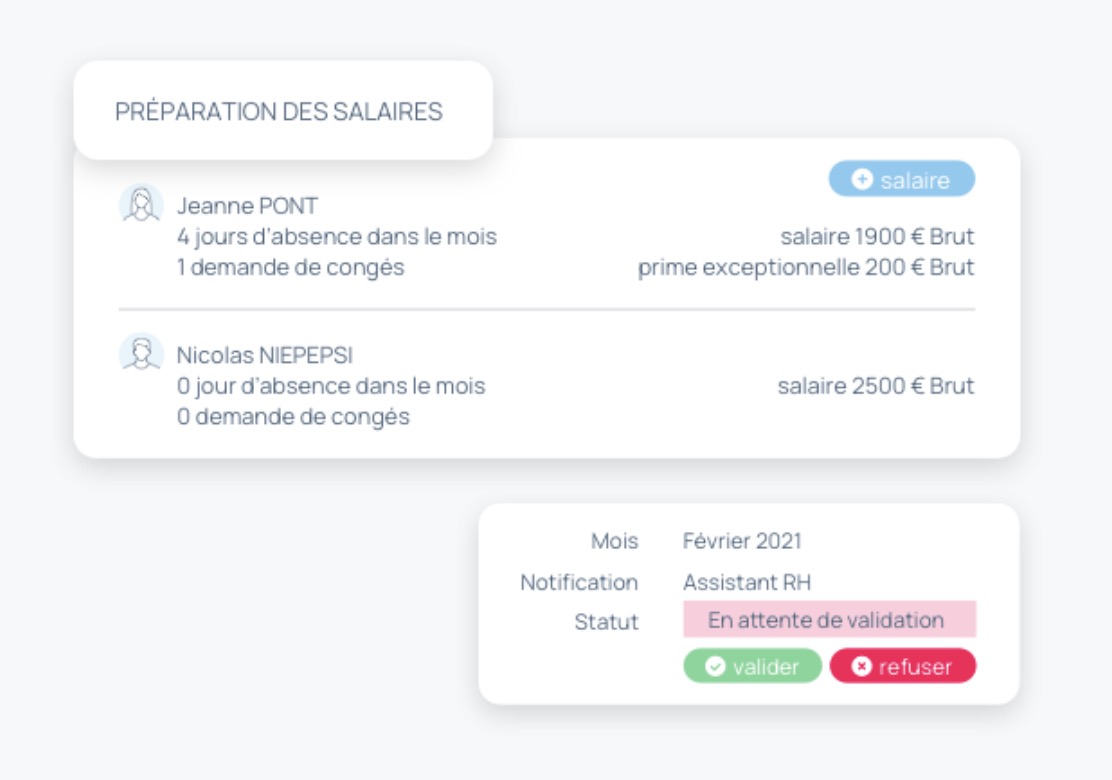Click Jeanne PONT's avatar icon
The height and width of the screenshot is (780, 1112).
coord(141,205)
